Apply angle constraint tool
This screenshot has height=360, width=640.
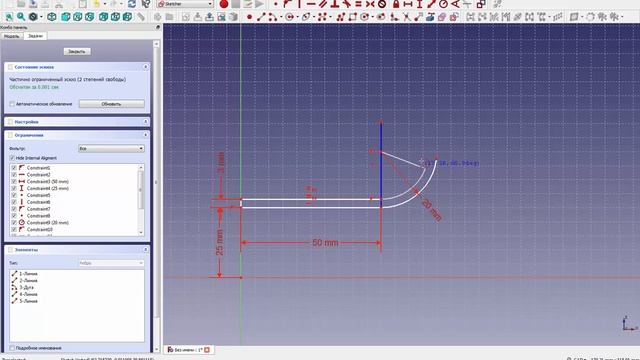tap(455, 4)
